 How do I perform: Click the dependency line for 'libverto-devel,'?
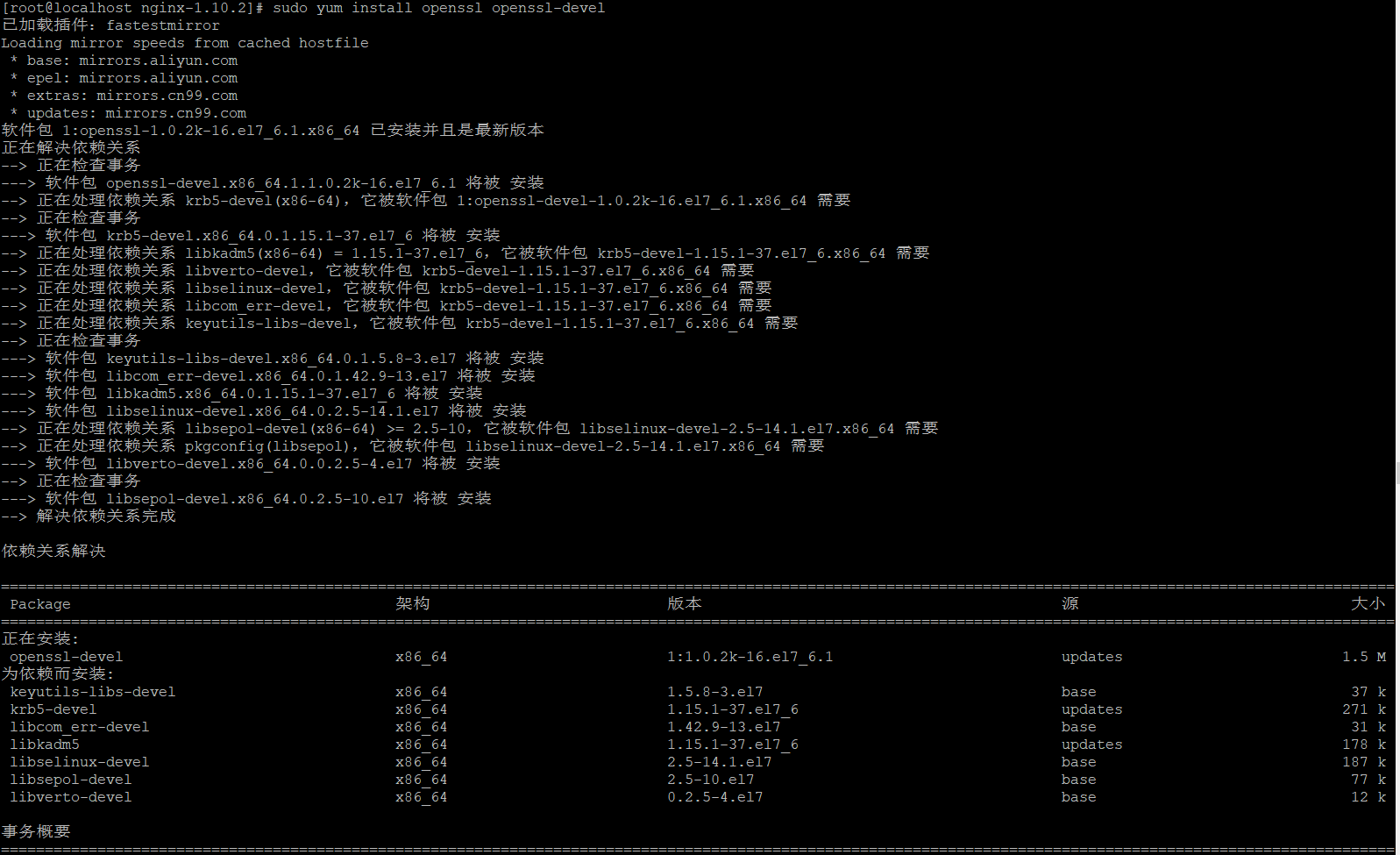click(x=378, y=270)
